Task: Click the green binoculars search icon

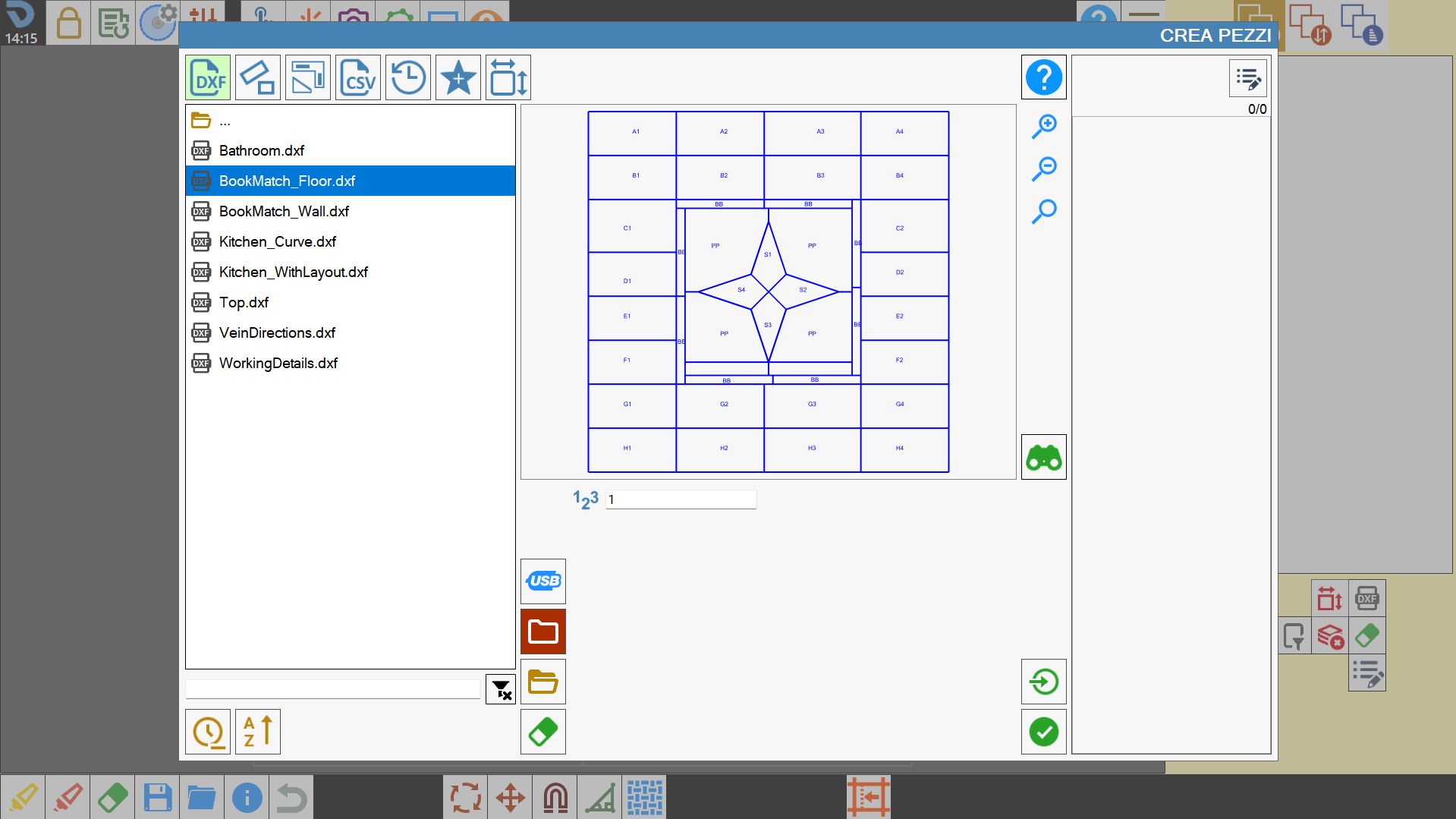Action: [x=1044, y=457]
